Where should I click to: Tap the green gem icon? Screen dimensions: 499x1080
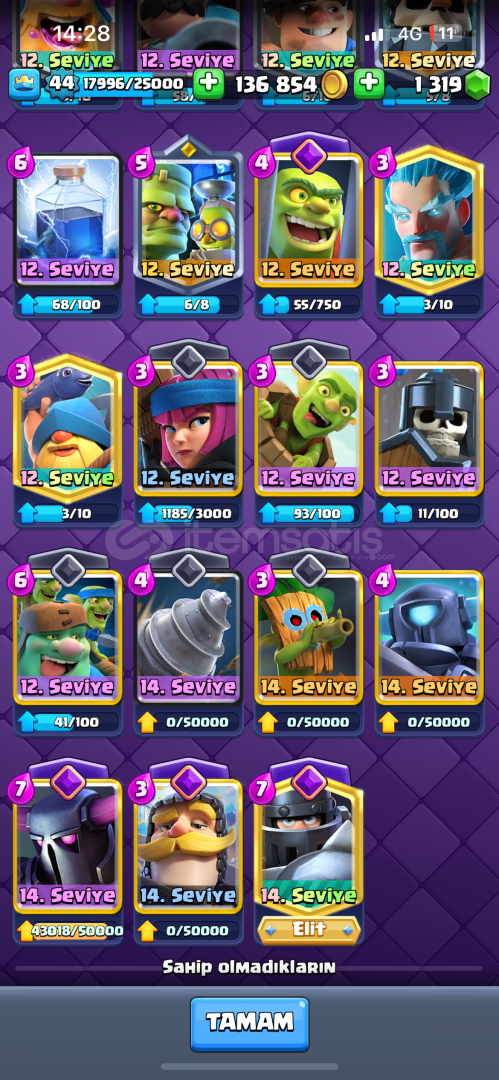tap(476, 85)
